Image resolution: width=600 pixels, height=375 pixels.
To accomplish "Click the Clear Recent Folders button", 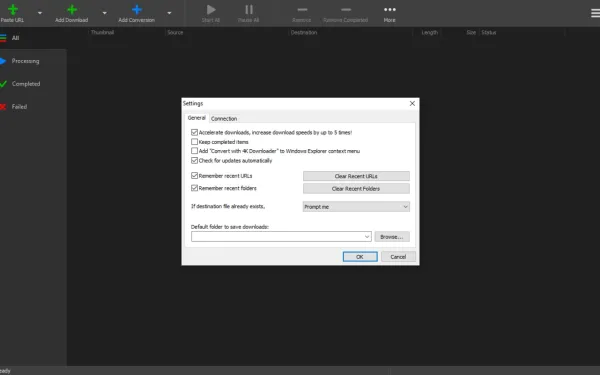I will click(x=356, y=189).
